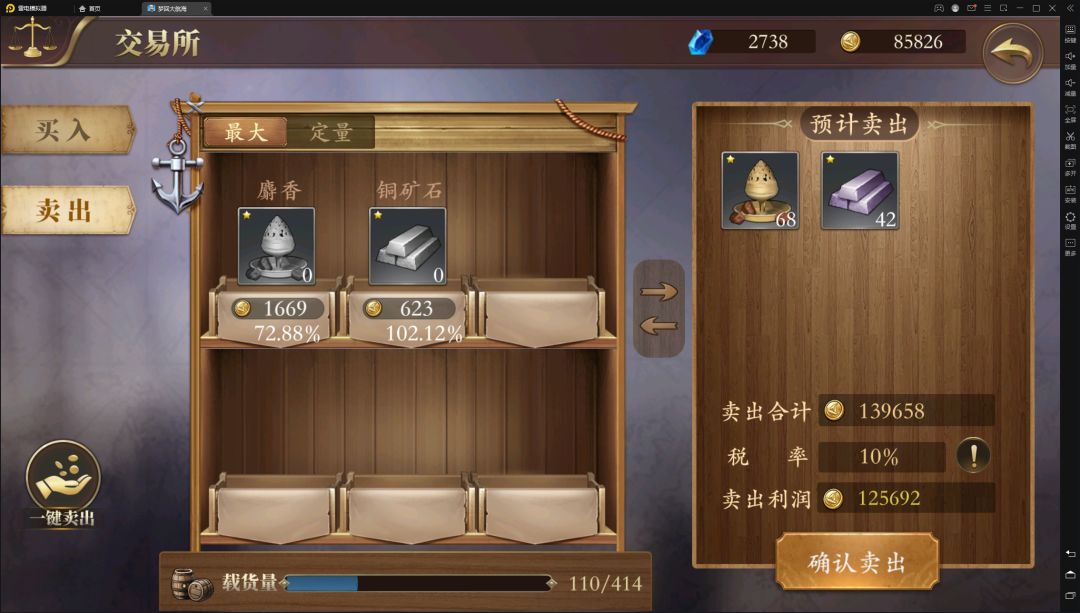Click the 载货量 cargo capacity bar

click(417, 583)
